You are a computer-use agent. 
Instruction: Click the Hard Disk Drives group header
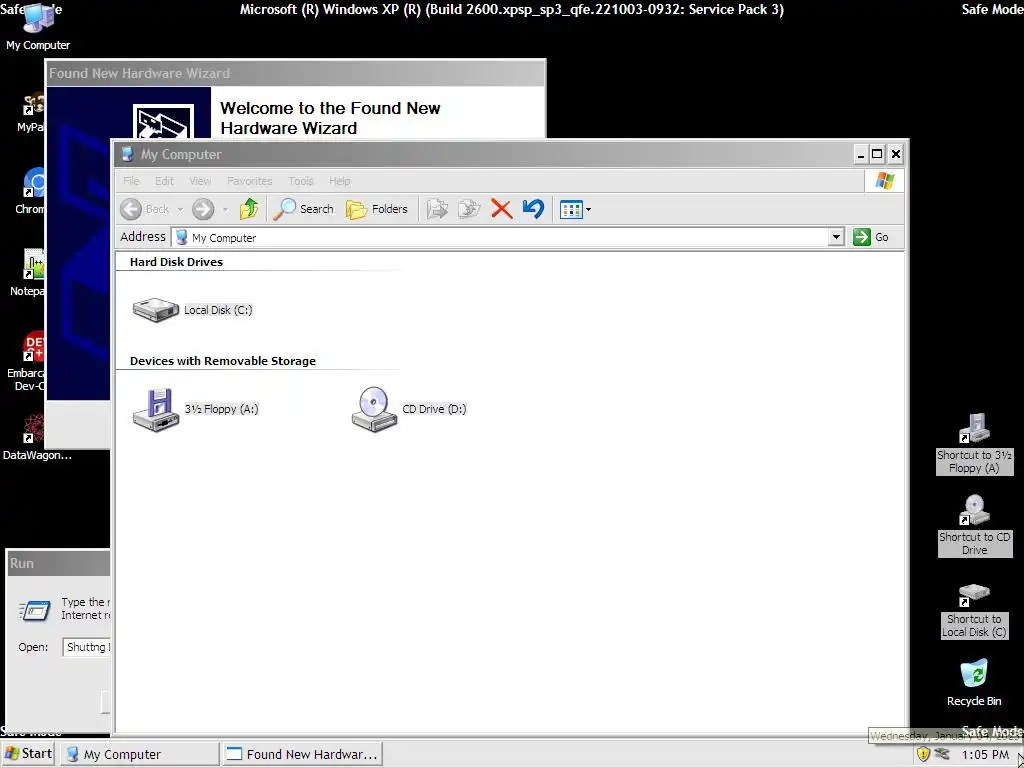[176, 262]
